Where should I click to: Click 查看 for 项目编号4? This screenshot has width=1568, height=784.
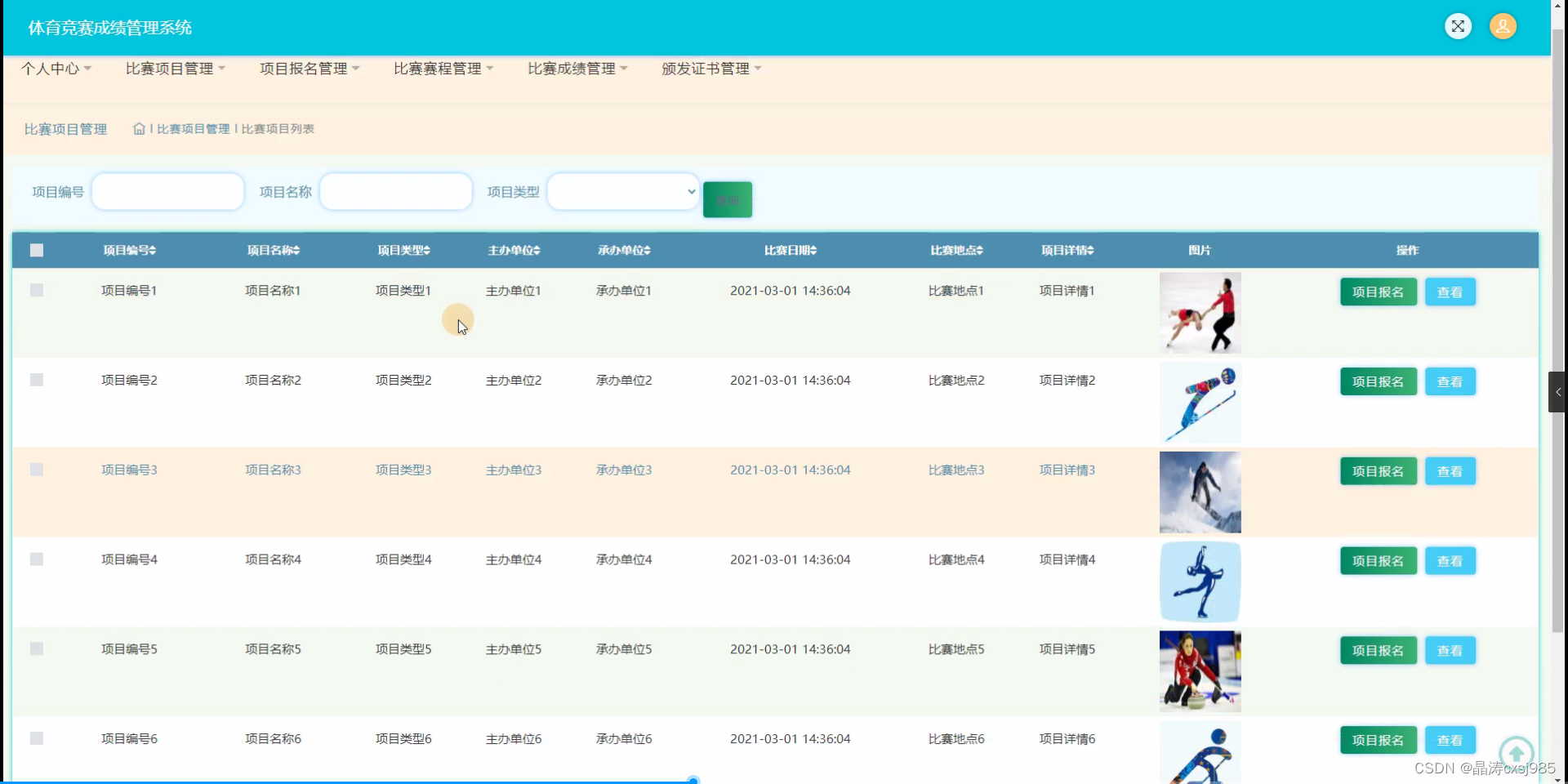click(x=1450, y=562)
